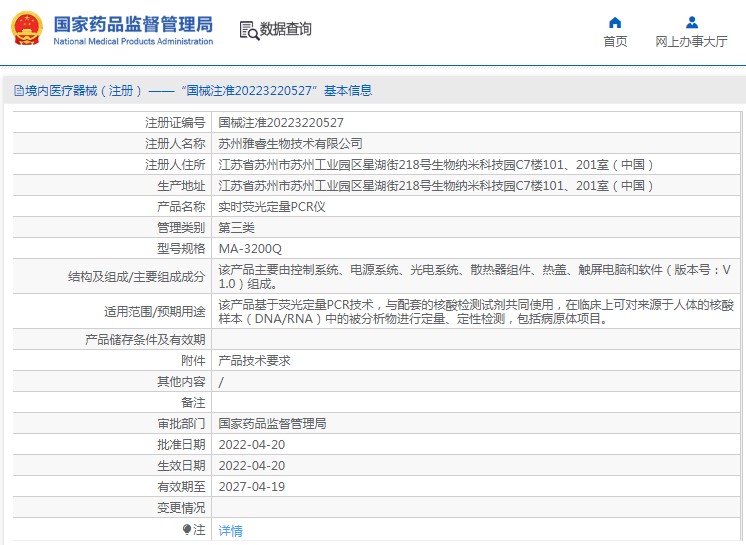Click the 网上办事大厅 user icon

(692, 22)
